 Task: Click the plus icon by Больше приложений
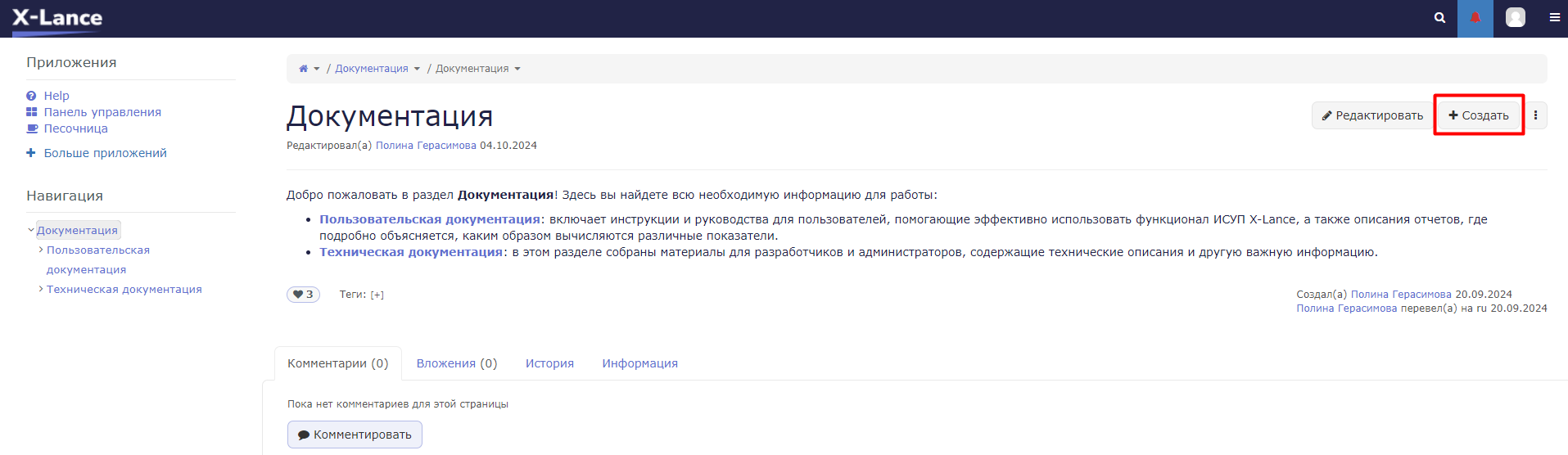(x=31, y=153)
